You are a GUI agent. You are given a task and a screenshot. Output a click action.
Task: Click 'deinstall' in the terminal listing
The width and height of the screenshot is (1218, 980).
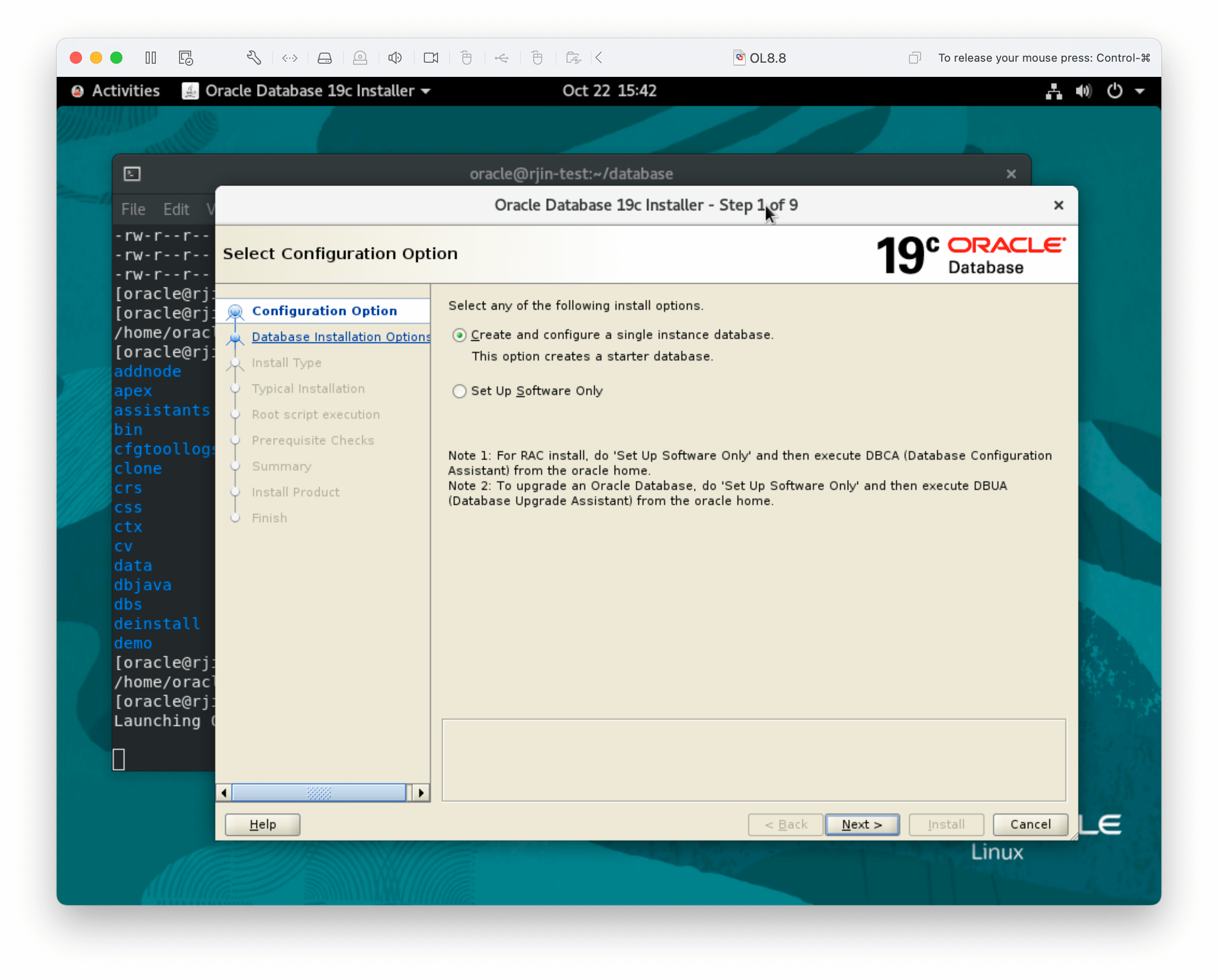(157, 623)
